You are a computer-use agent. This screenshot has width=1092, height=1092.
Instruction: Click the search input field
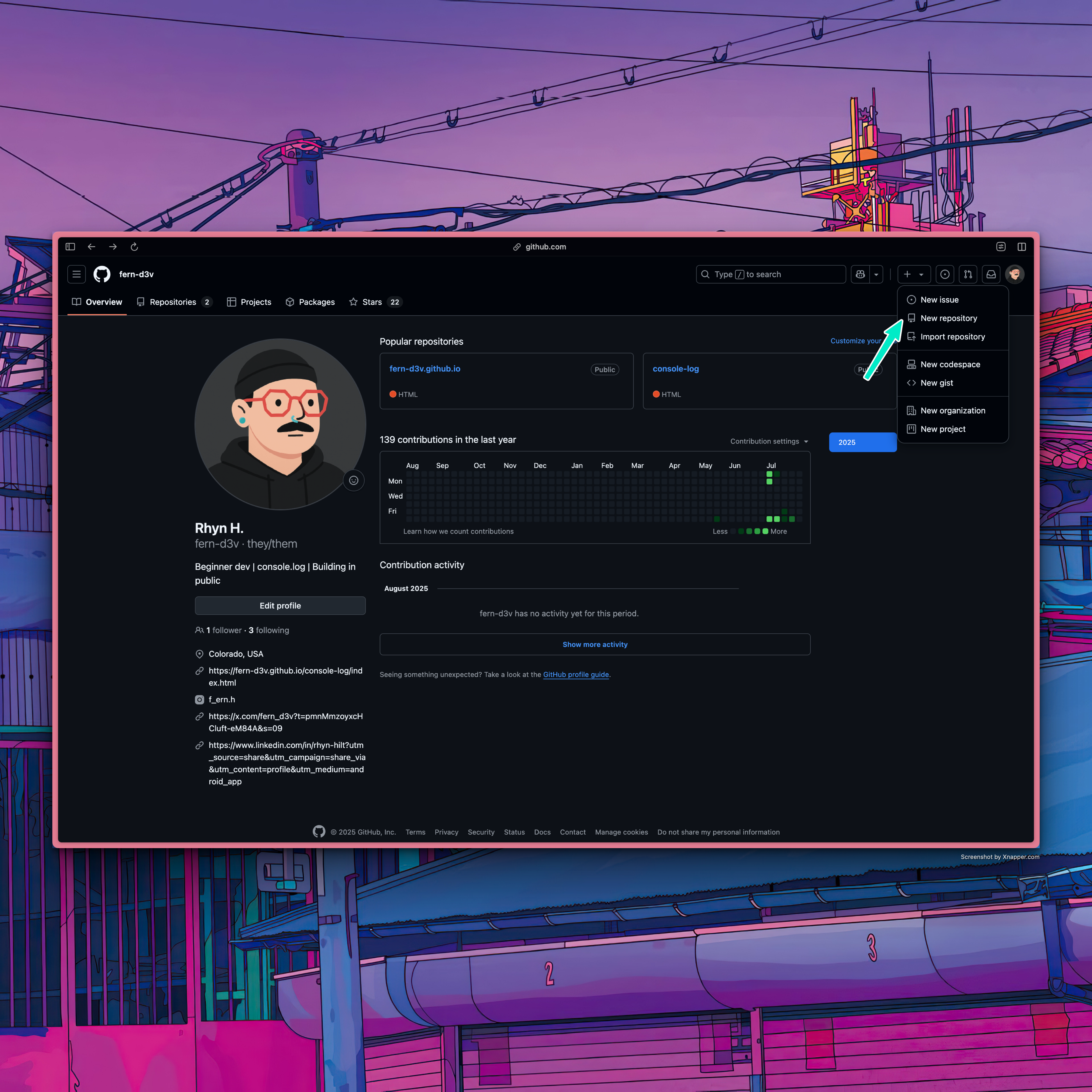click(x=771, y=274)
